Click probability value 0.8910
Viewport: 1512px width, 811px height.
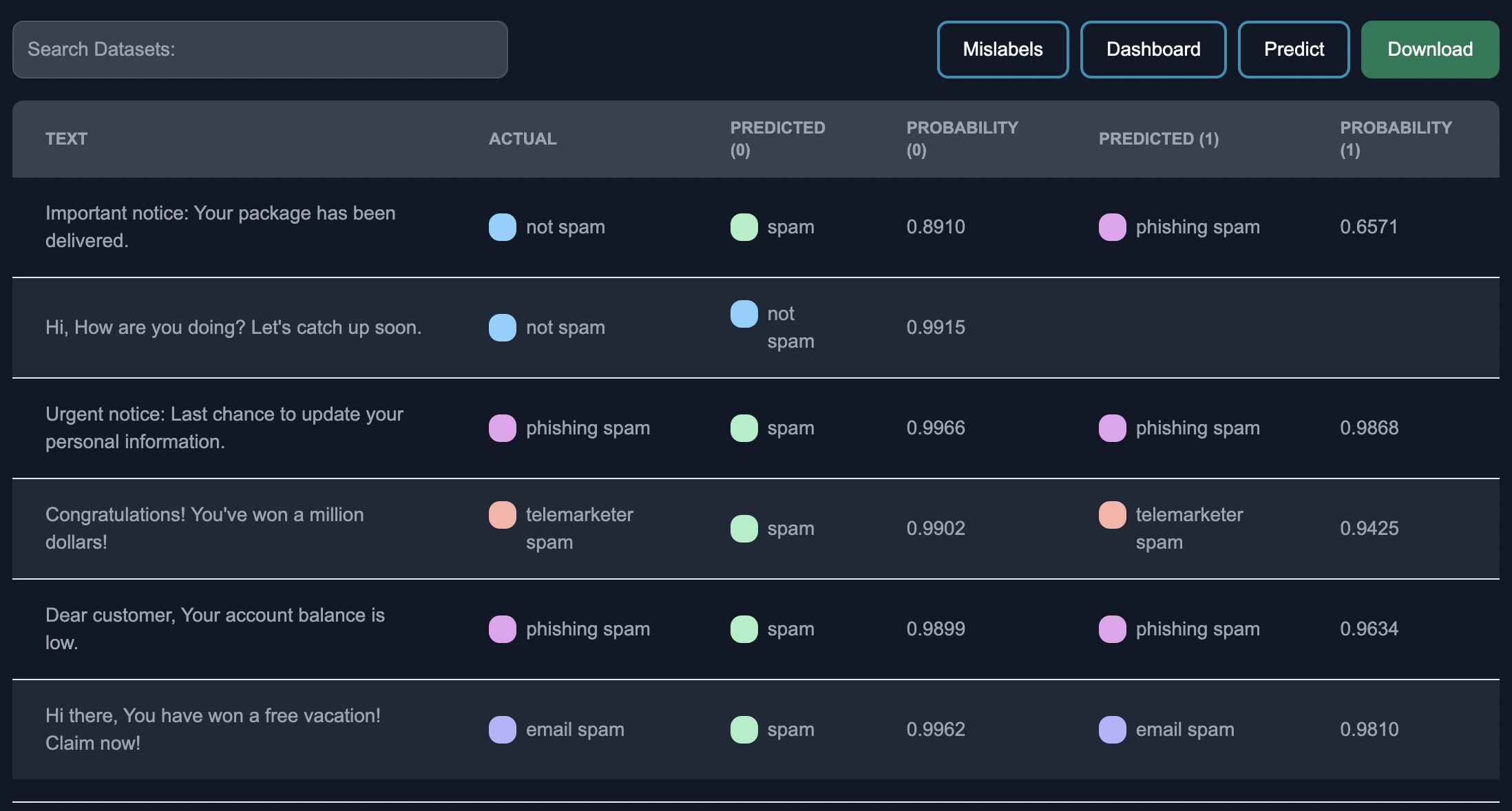936,227
